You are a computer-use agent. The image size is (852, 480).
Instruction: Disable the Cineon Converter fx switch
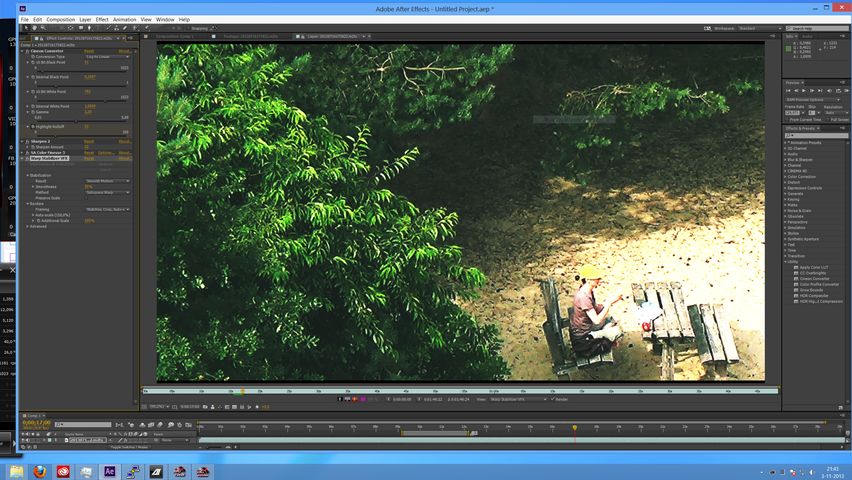click(x=27, y=51)
